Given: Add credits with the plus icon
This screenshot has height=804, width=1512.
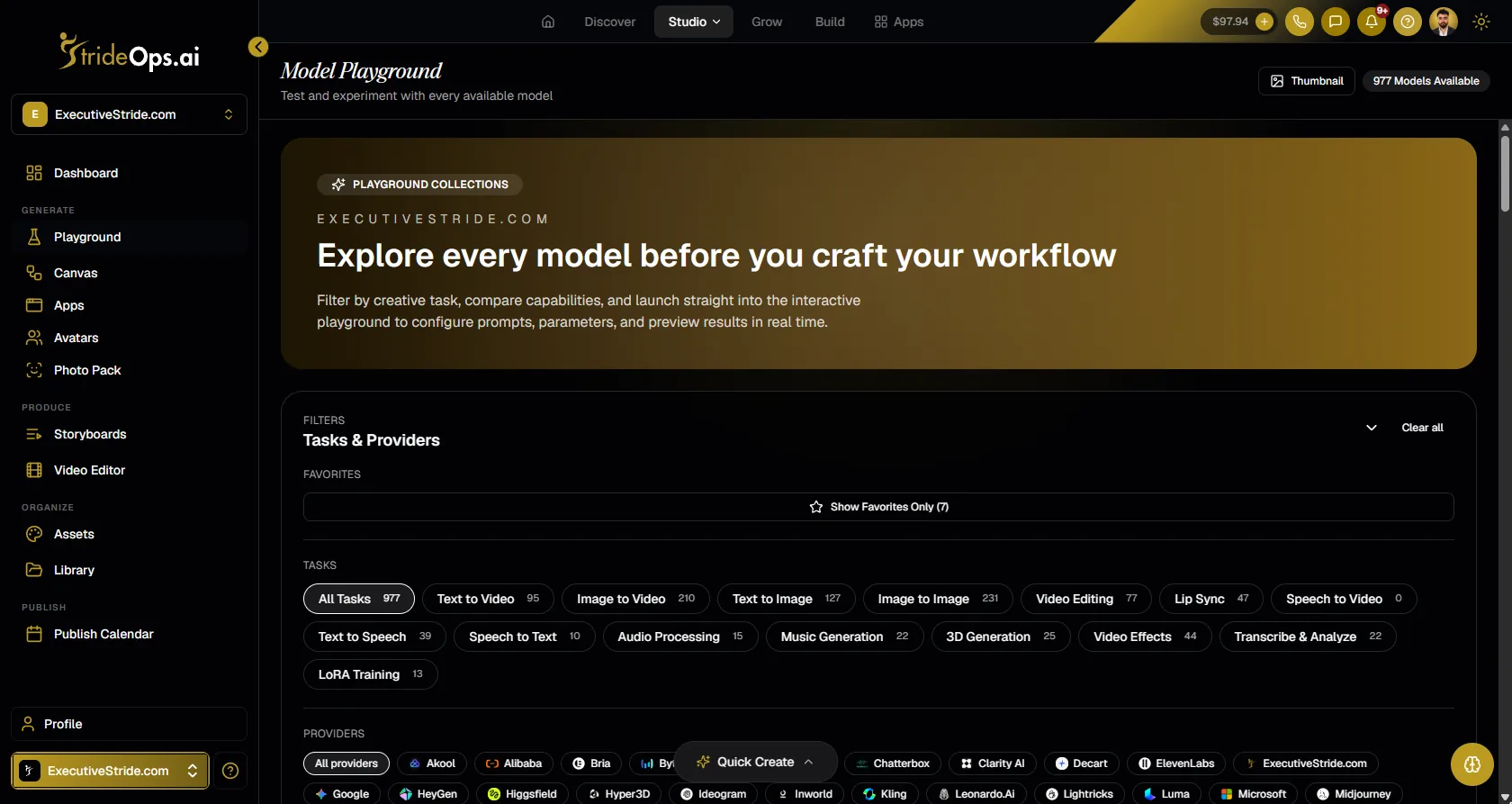Looking at the screenshot, I should coord(1264,22).
